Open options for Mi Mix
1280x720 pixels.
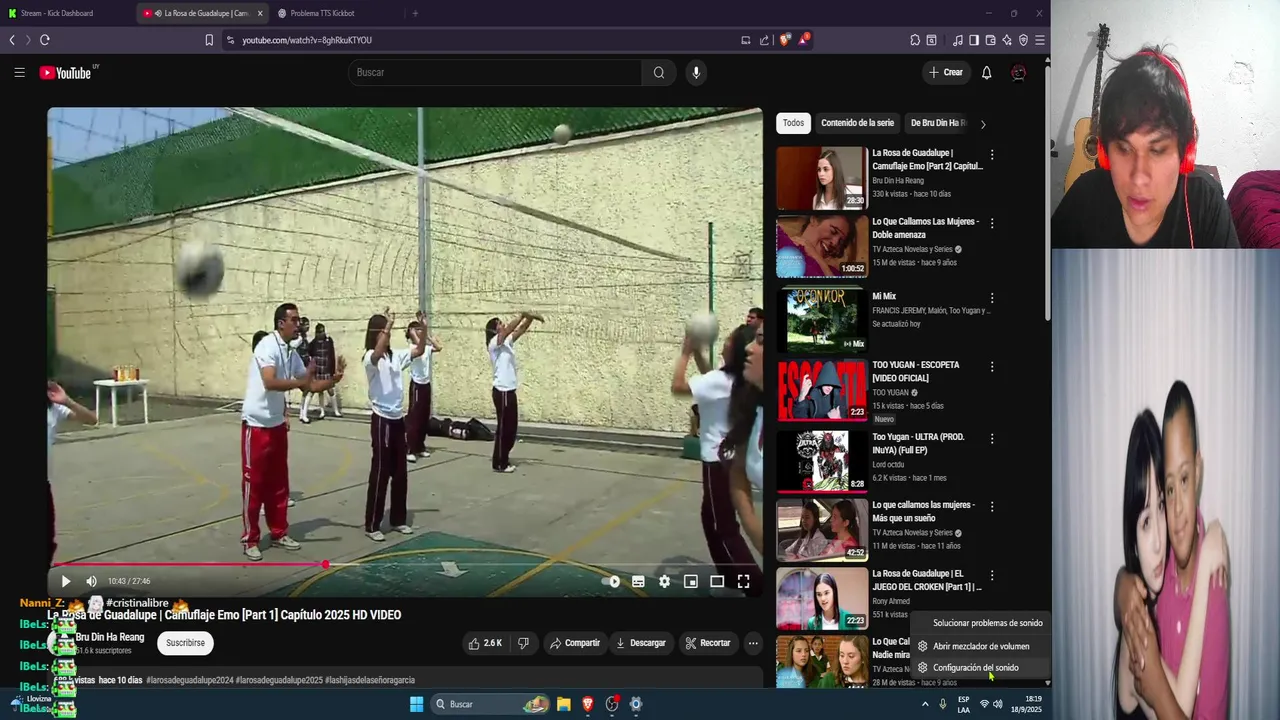point(992,298)
